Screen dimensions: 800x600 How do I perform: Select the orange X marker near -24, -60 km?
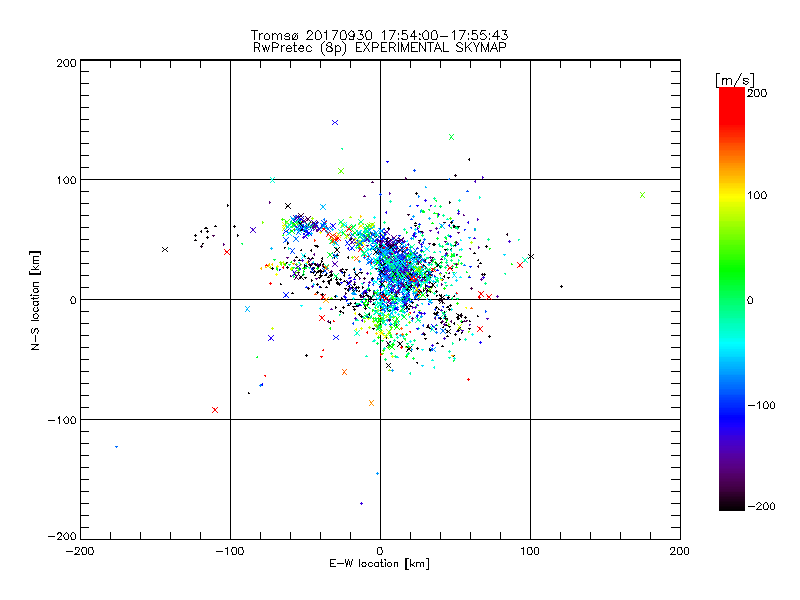pos(344,372)
